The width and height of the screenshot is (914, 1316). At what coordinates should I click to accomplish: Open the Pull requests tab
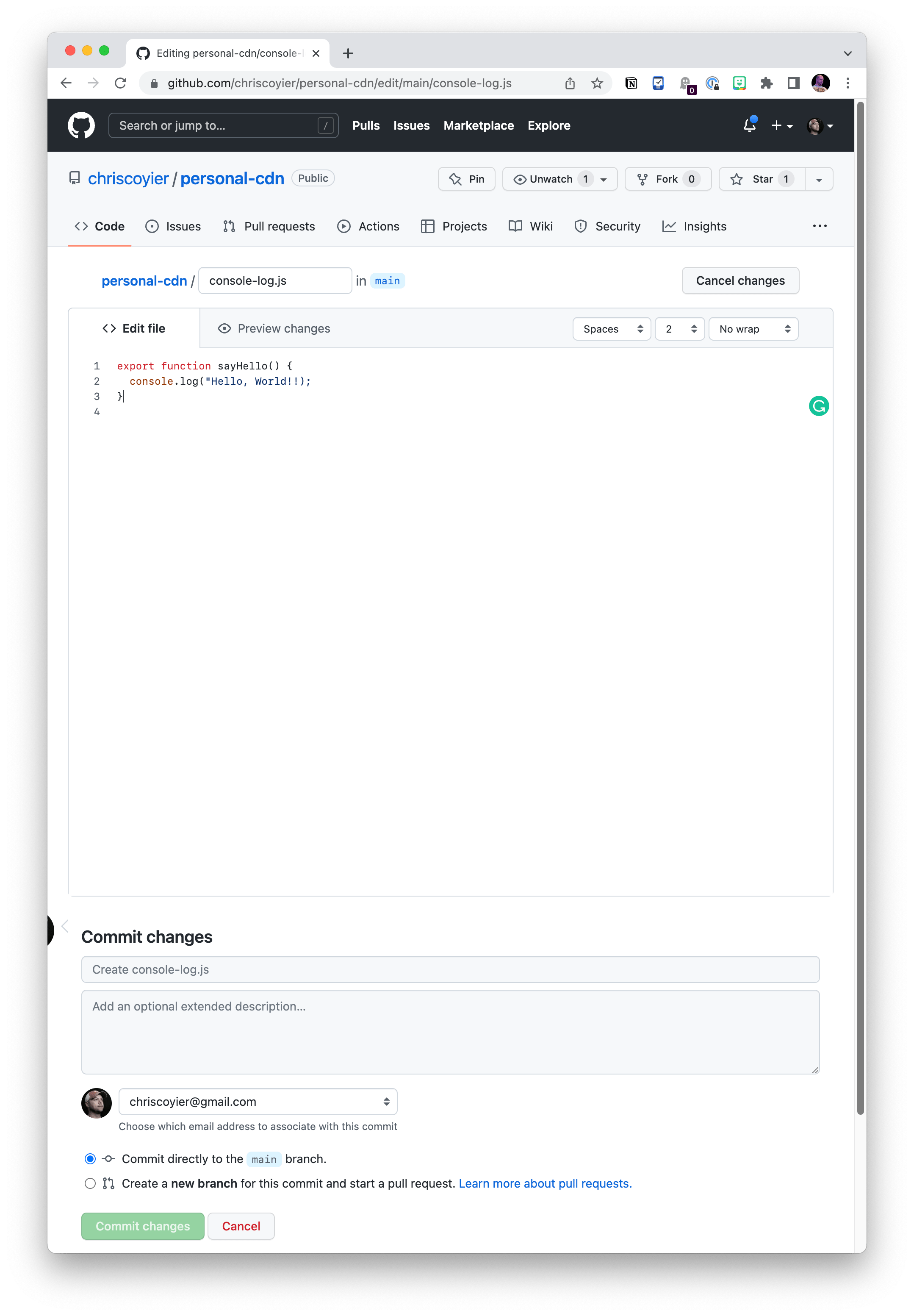269,226
